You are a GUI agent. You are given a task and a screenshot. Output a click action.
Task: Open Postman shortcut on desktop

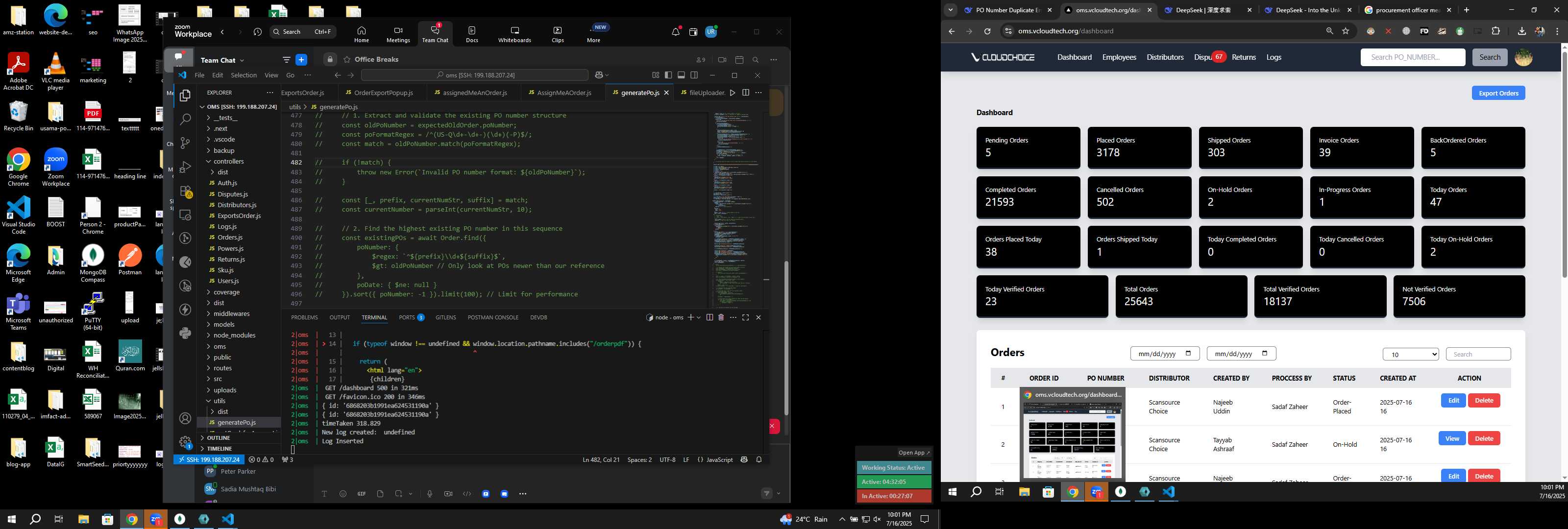click(130, 259)
